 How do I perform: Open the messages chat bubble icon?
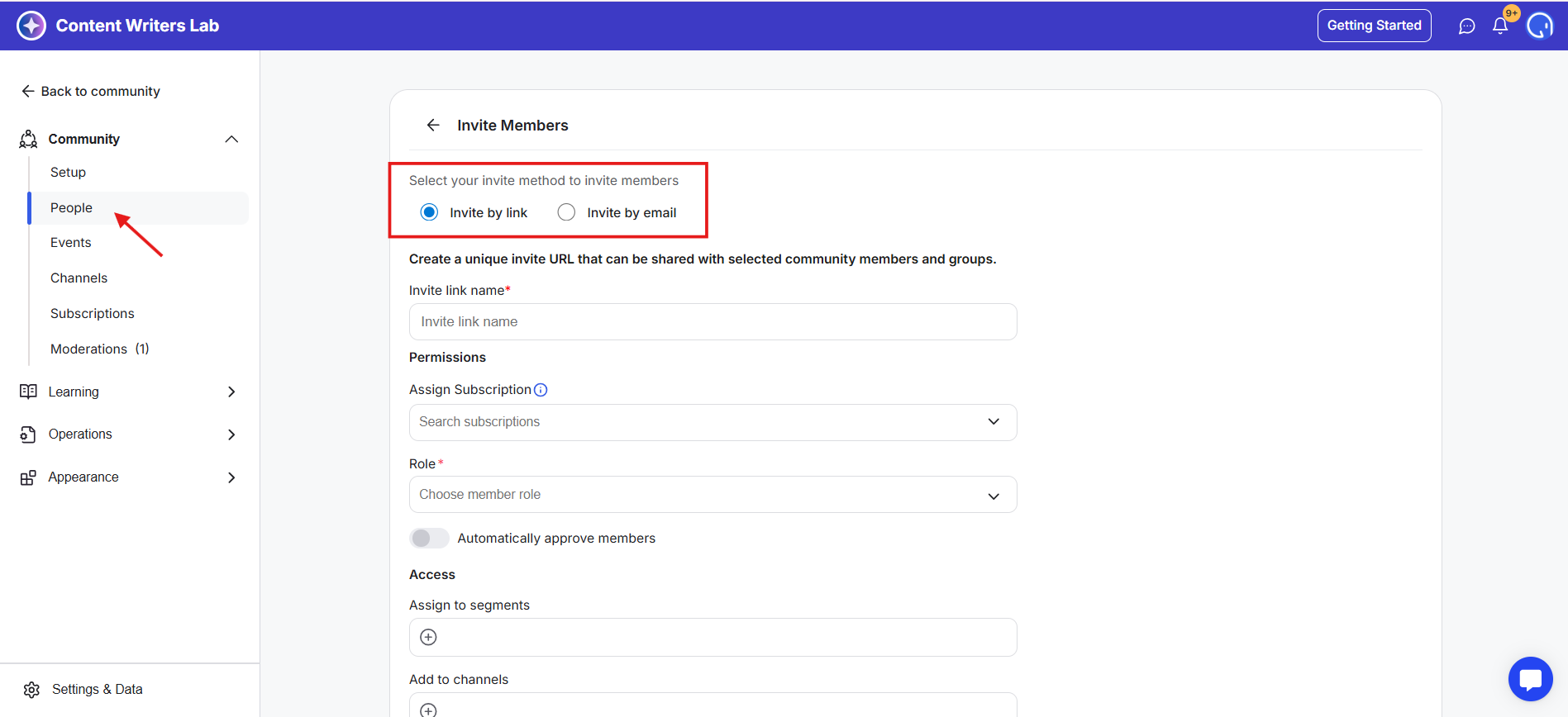click(1466, 26)
